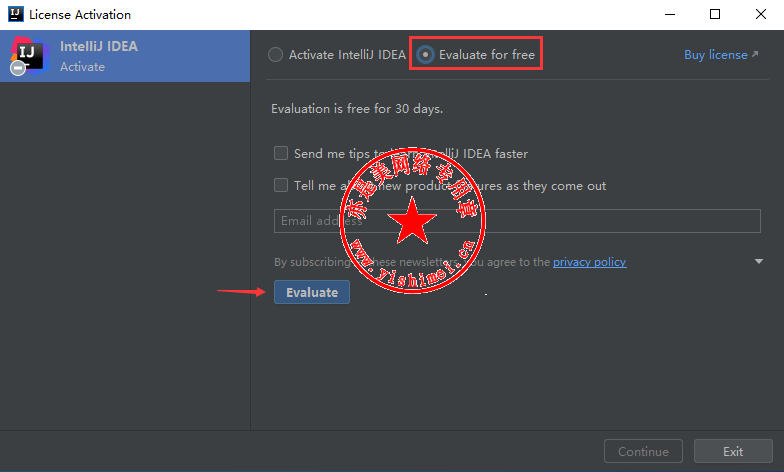Image resolution: width=784 pixels, height=472 pixels.
Task: Maximize the License Activation window
Action: coord(715,15)
